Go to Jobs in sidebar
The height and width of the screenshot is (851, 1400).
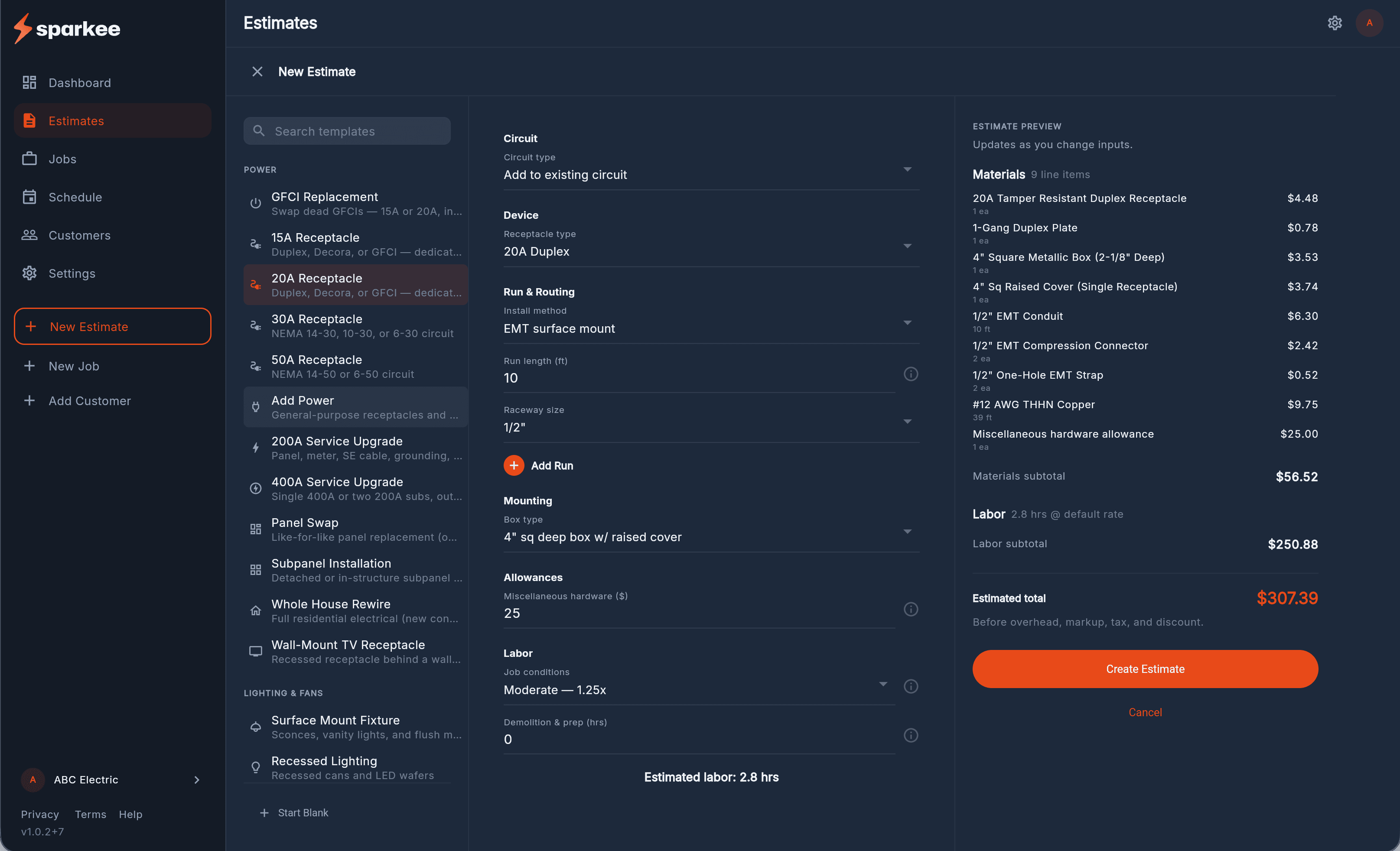click(x=113, y=159)
